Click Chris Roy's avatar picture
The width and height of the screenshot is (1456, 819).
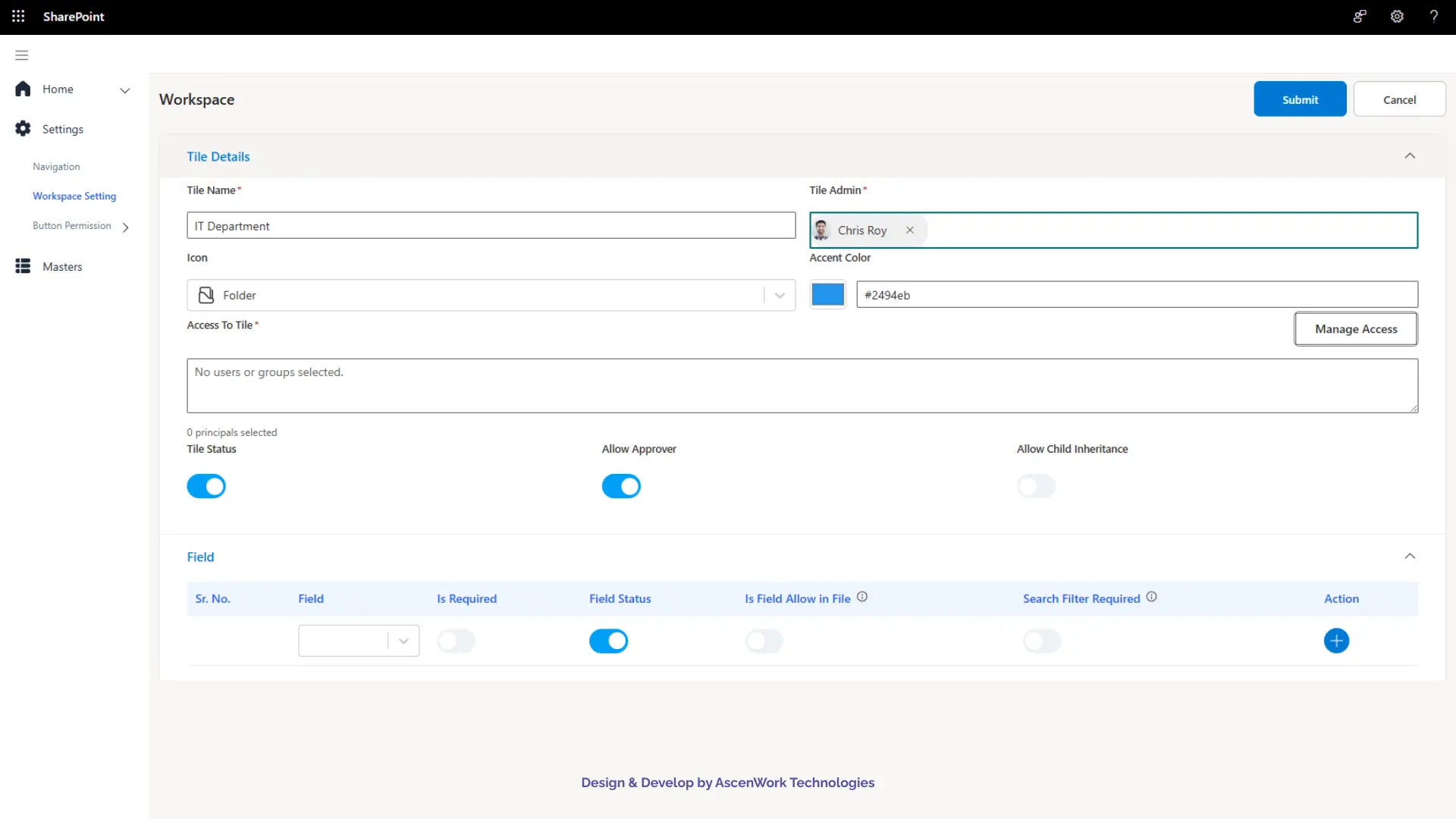pyautogui.click(x=821, y=230)
